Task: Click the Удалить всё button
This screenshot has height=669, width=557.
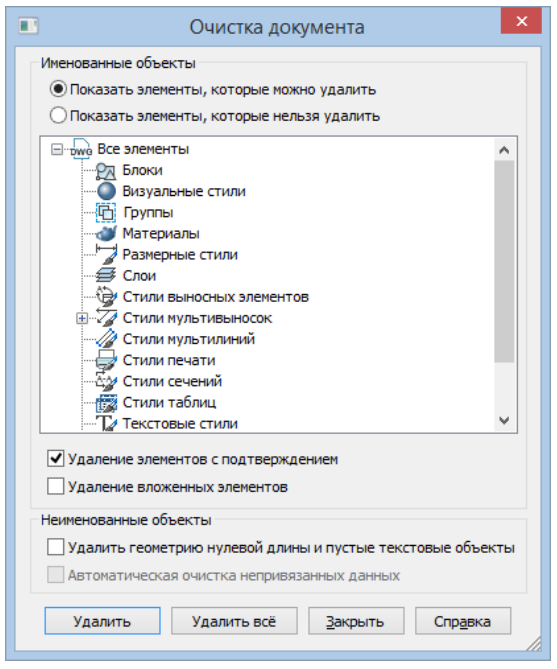Action: tap(234, 621)
